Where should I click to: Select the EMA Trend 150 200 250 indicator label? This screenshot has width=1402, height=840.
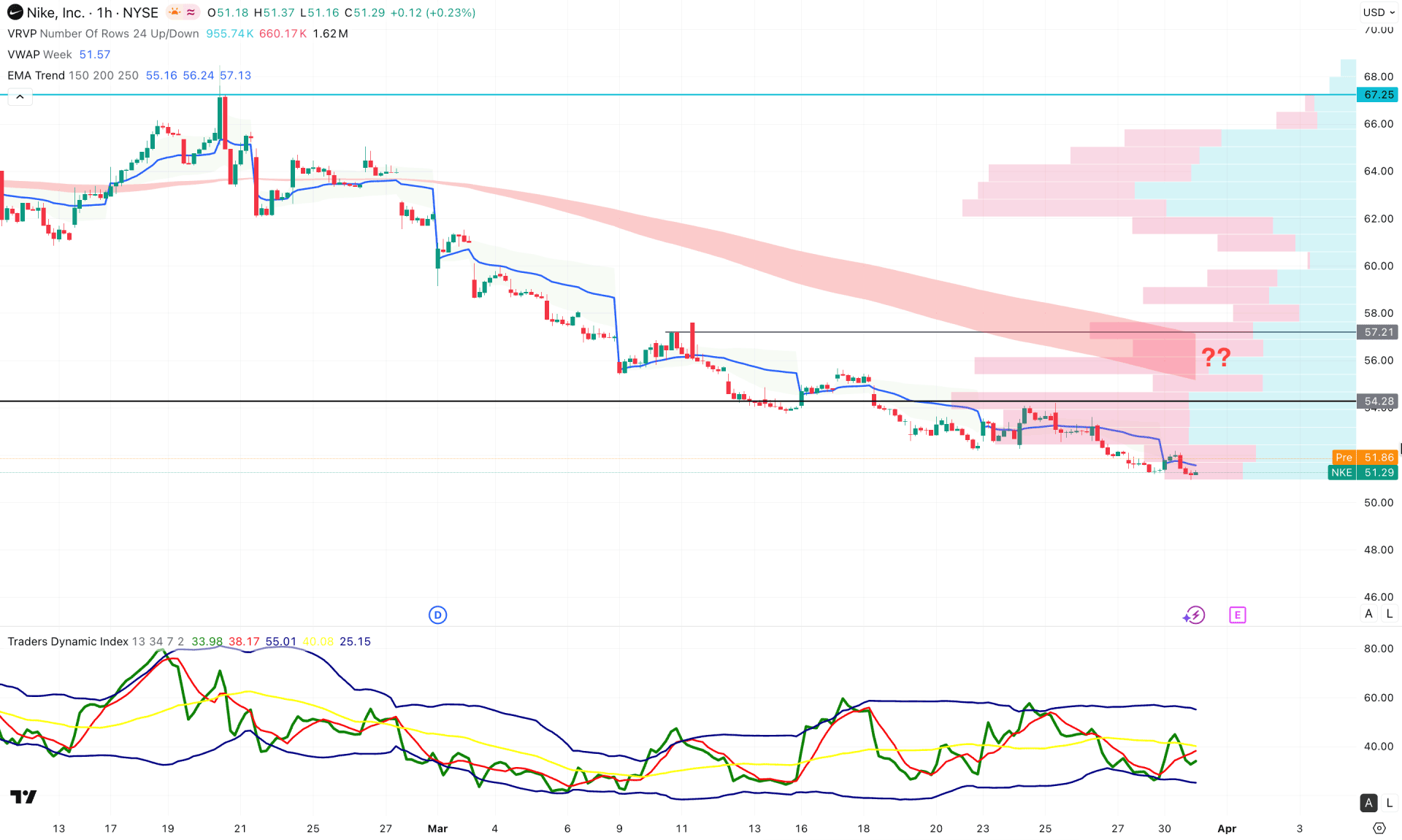pyautogui.click(x=35, y=75)
